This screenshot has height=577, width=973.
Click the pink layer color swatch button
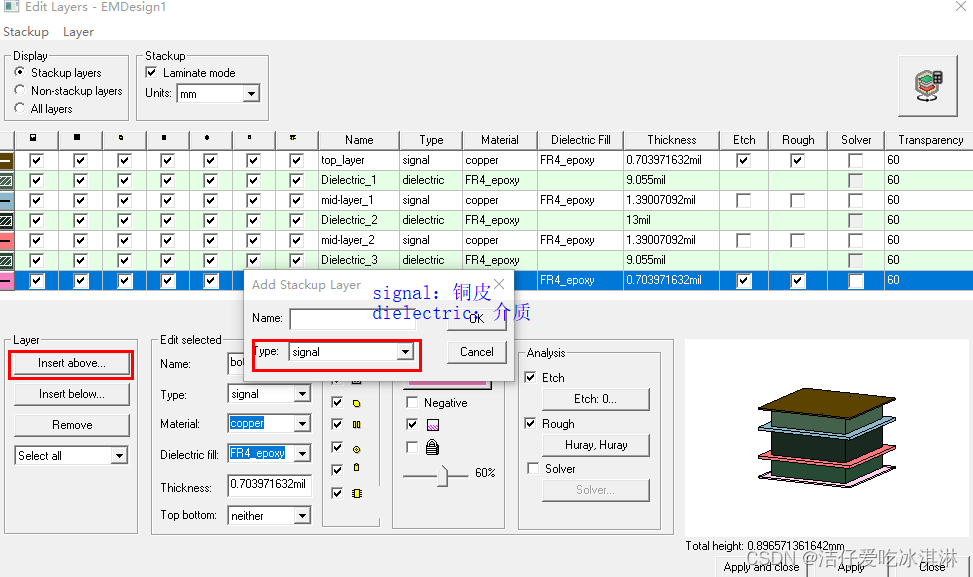447,384
